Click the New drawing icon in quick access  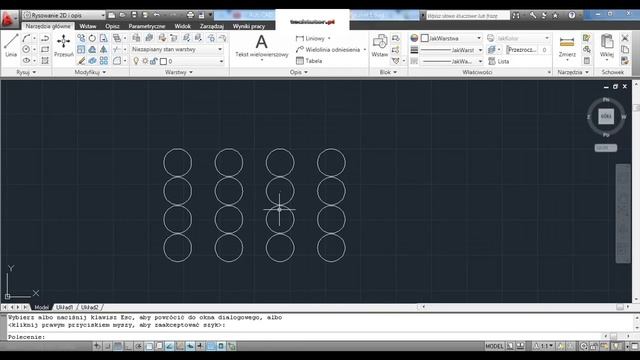[x=111, y=15]
